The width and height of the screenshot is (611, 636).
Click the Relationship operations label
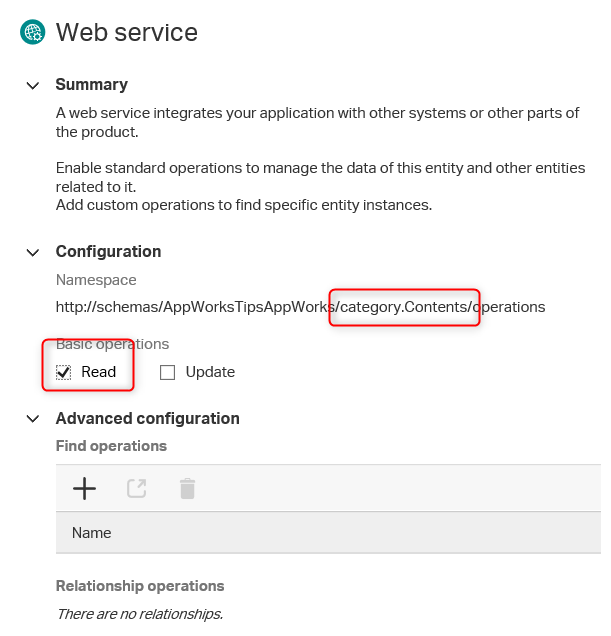pyautogui.click(x=140, y=586)
